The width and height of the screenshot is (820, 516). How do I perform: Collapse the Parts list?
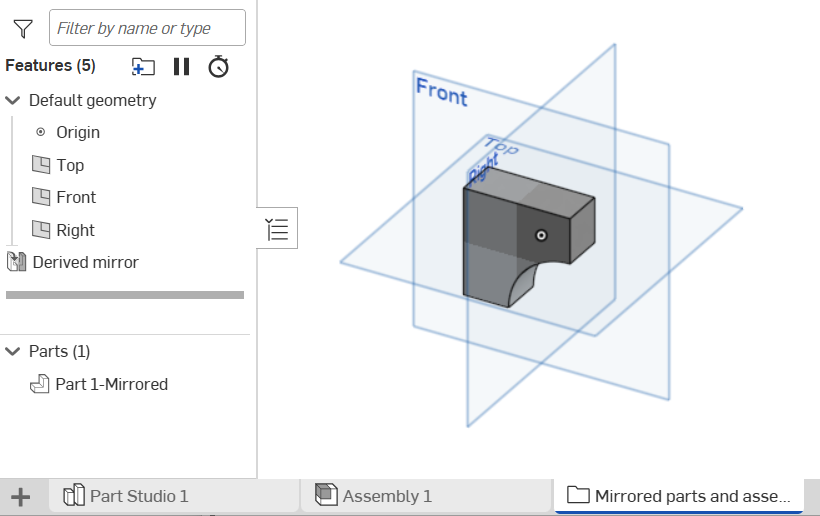pos(13,351)
